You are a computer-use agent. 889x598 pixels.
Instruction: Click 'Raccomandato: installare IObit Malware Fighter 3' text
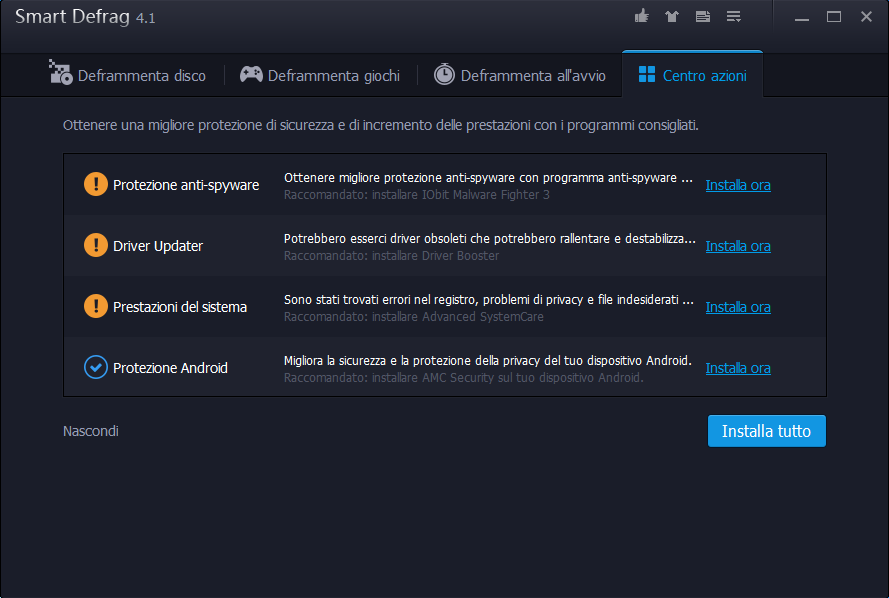coord(417,195)
